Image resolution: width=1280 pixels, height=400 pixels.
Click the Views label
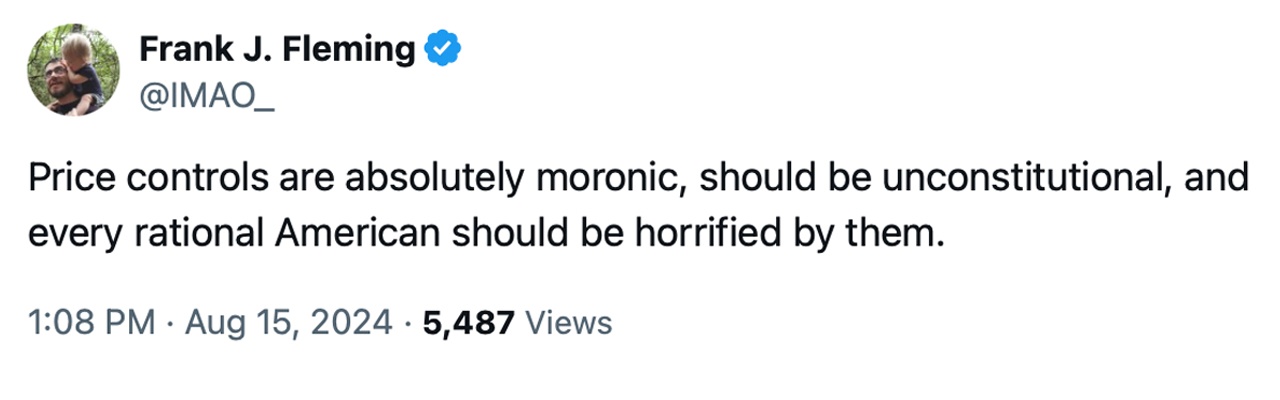[x=568, y=322]
